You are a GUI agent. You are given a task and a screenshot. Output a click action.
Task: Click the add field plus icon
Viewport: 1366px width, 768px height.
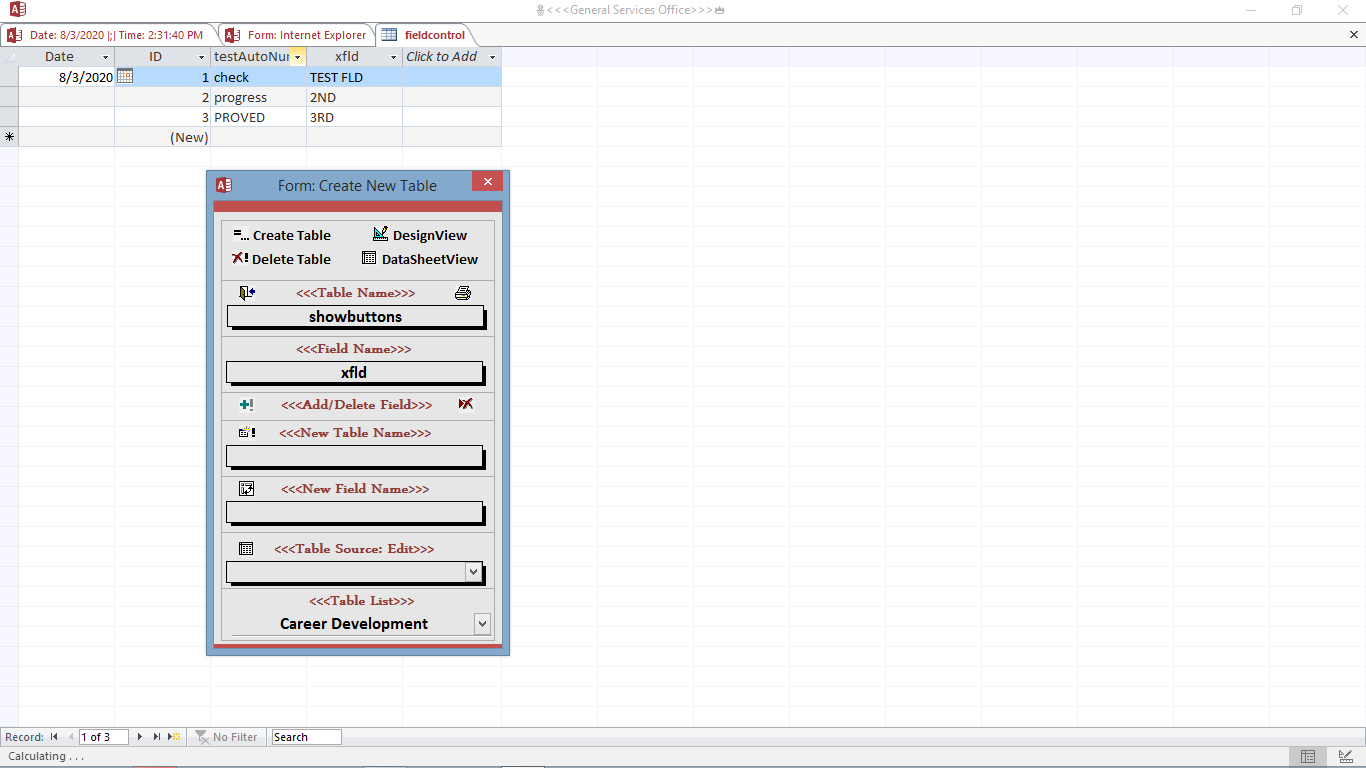tap(247, 405)
